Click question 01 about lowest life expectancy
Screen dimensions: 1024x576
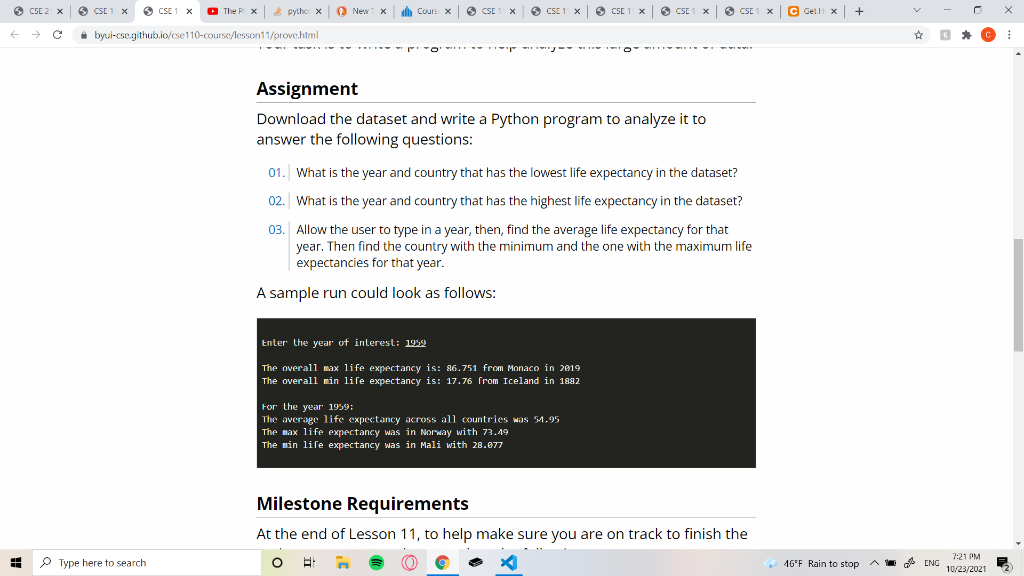pyautogui.click(x=517, y=172)
